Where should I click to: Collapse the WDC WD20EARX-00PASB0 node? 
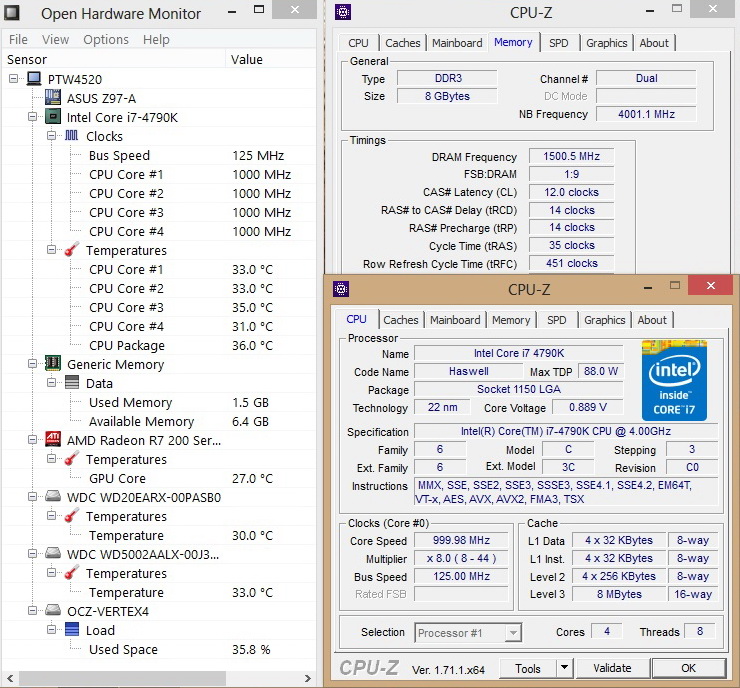[32, 496]
